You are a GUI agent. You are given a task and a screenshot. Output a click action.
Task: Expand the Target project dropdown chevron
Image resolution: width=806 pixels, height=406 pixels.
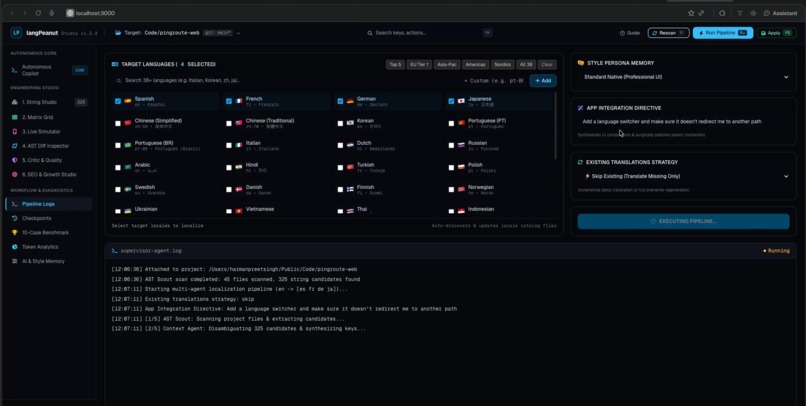[x=238, y=33]
